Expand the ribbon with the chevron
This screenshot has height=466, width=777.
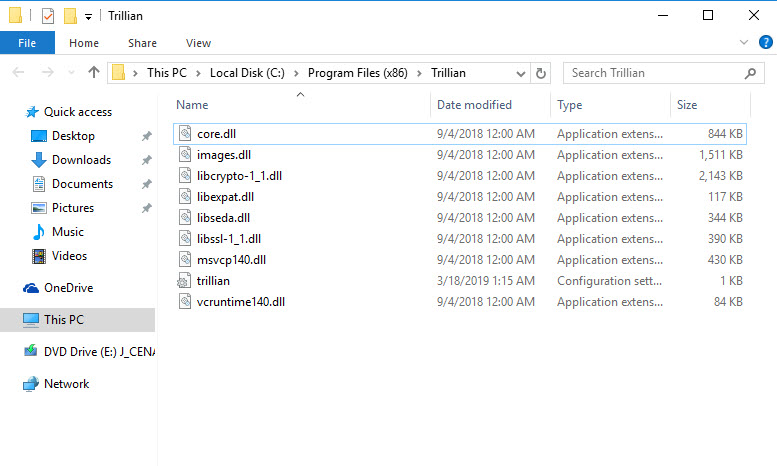[744, 42]
